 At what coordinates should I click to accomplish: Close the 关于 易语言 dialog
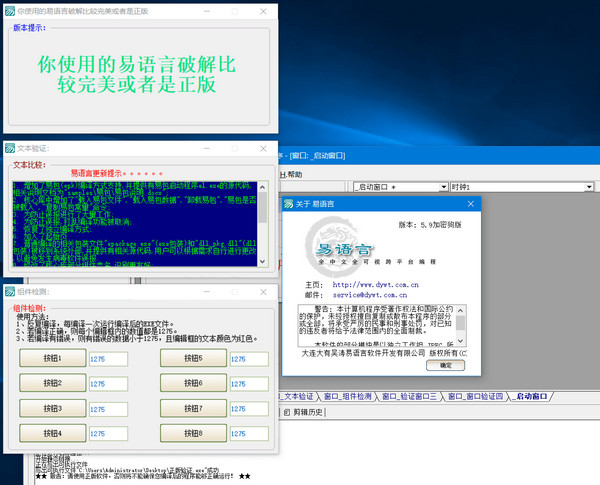click(x=471, y=204)
